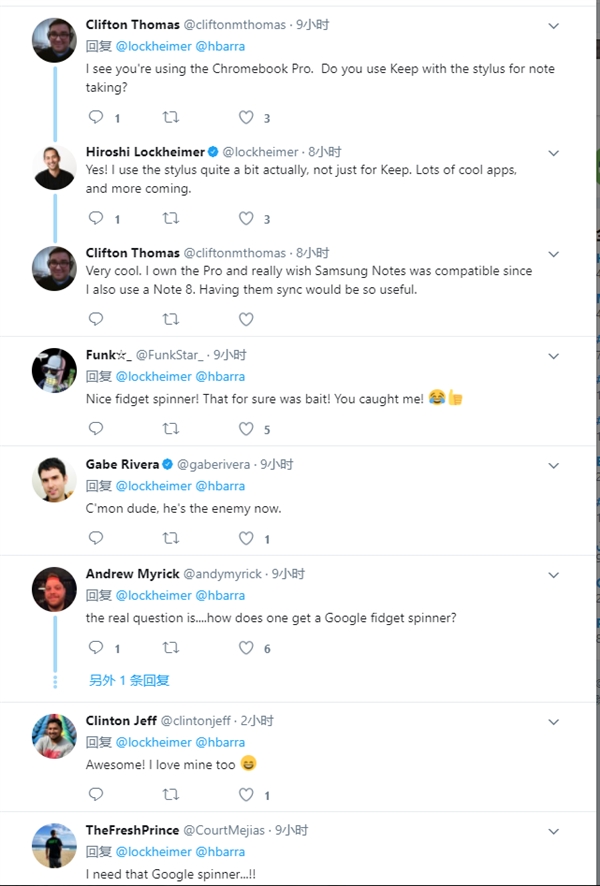Click TheFreshPrince's avatar image
Screen dimensions: 600x886
54,845
